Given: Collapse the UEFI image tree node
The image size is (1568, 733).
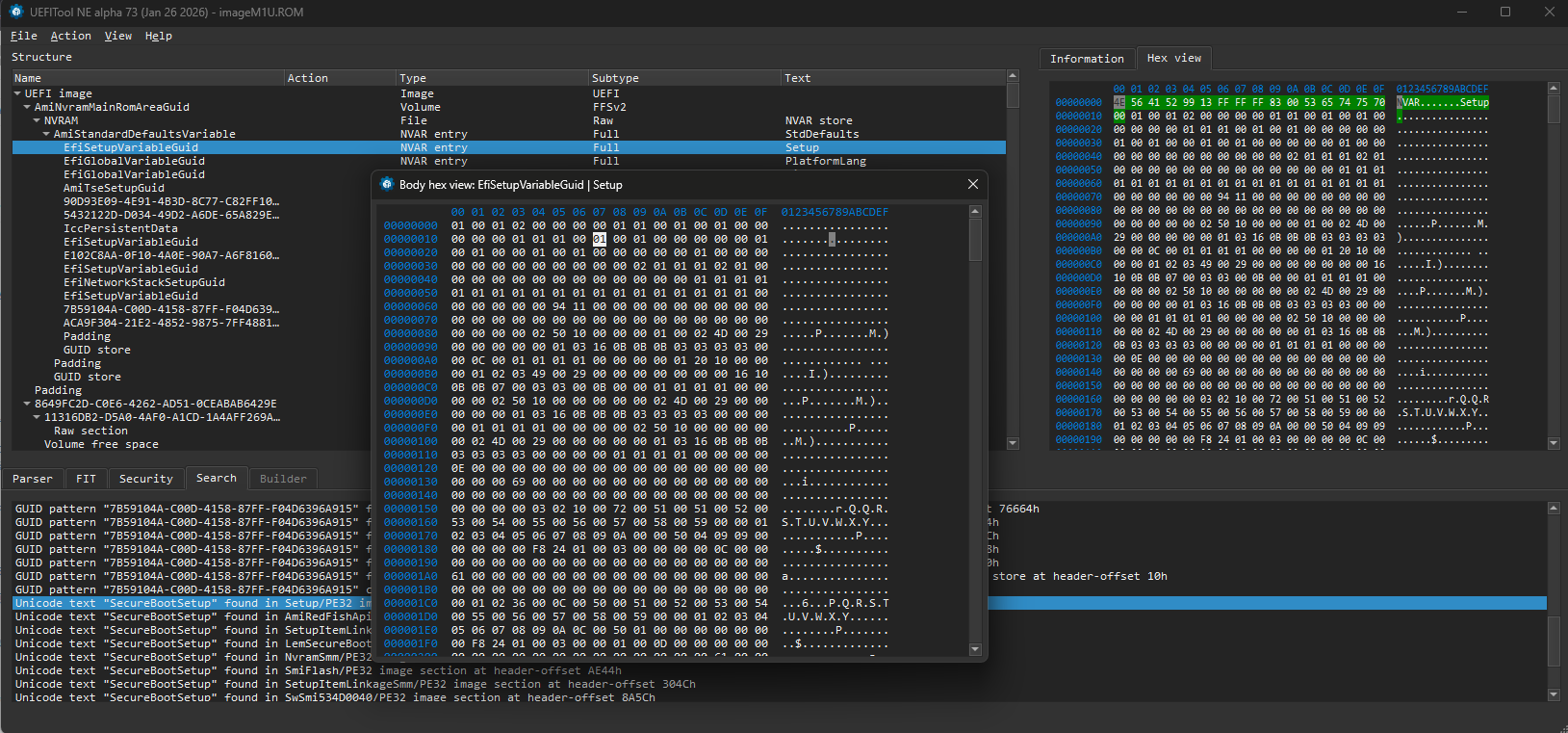Looking at the screenshot, I should [18, 94].
